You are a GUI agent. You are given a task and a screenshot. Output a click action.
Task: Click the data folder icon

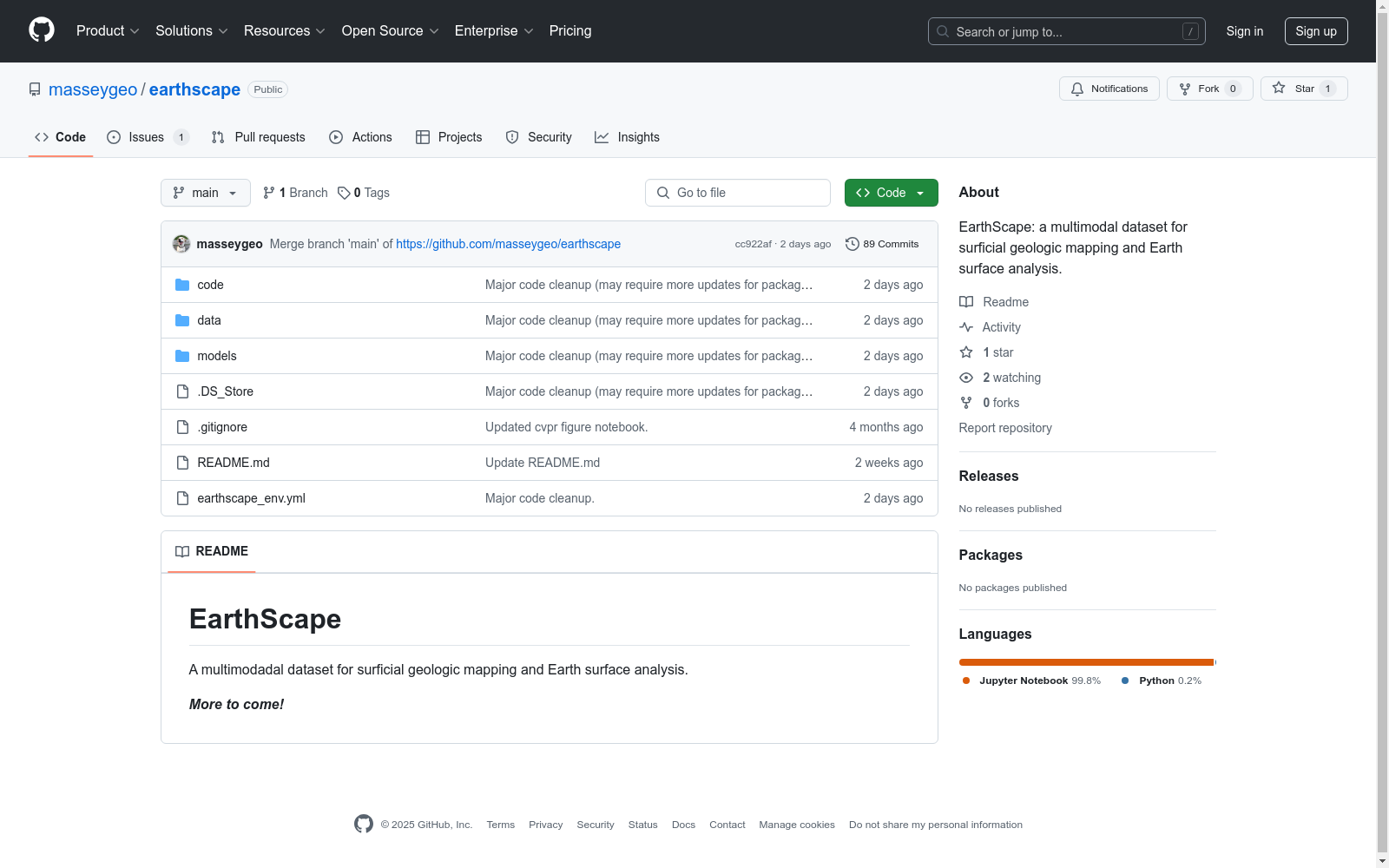point(182,320)
